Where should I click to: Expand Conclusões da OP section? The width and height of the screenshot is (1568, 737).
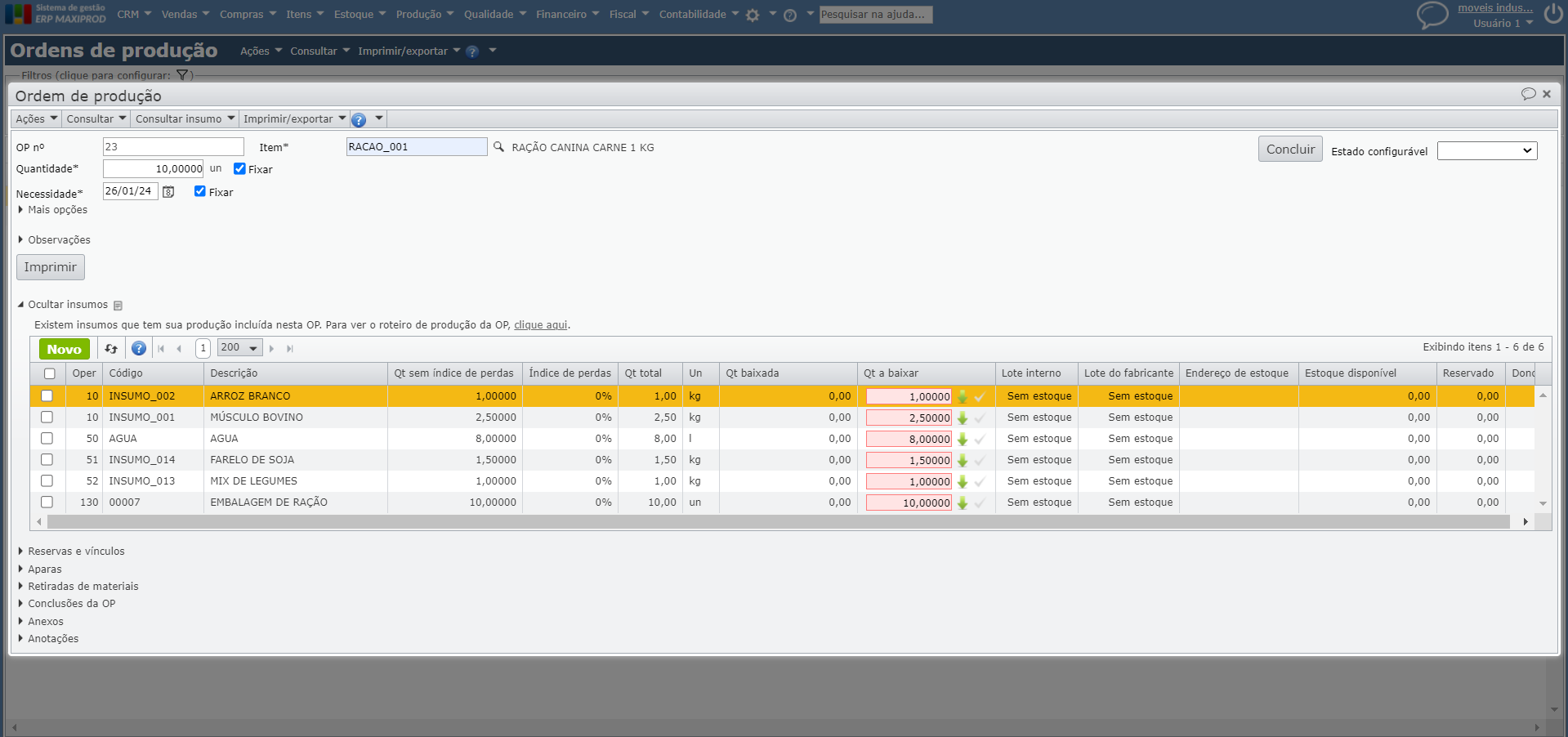67,604
